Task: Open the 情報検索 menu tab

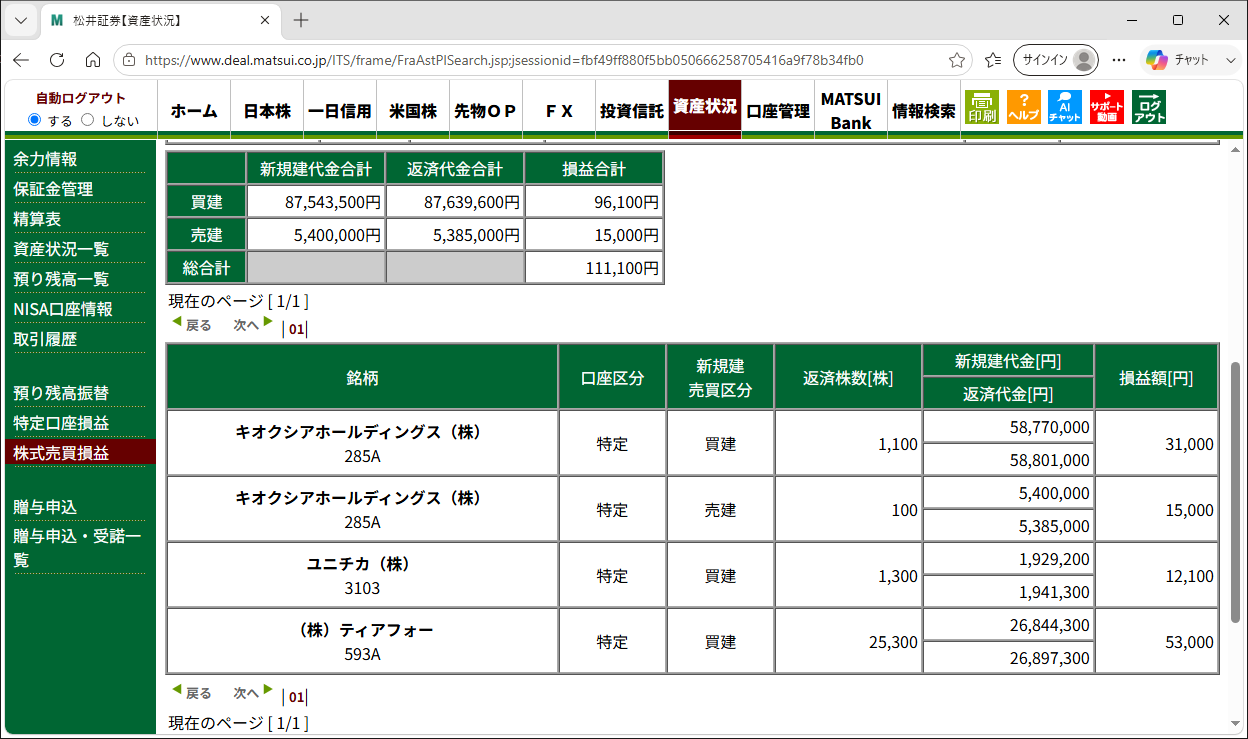Action: 924,111
